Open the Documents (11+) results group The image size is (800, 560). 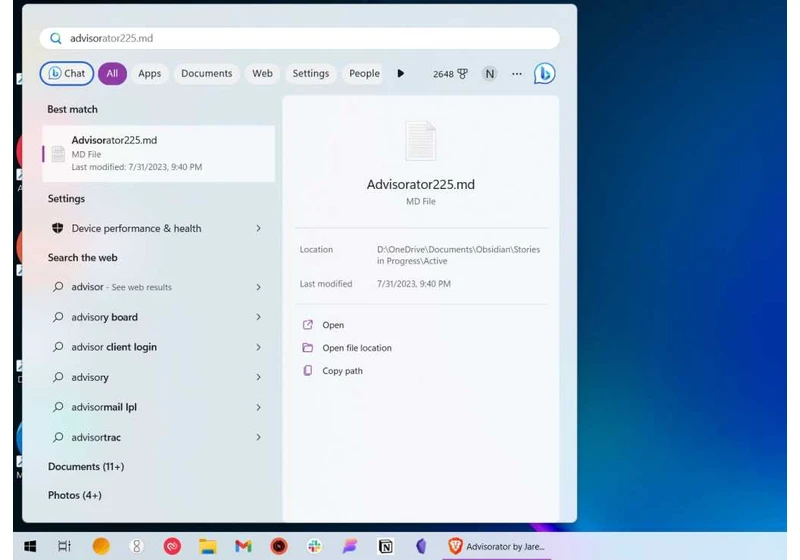(86, 467)
